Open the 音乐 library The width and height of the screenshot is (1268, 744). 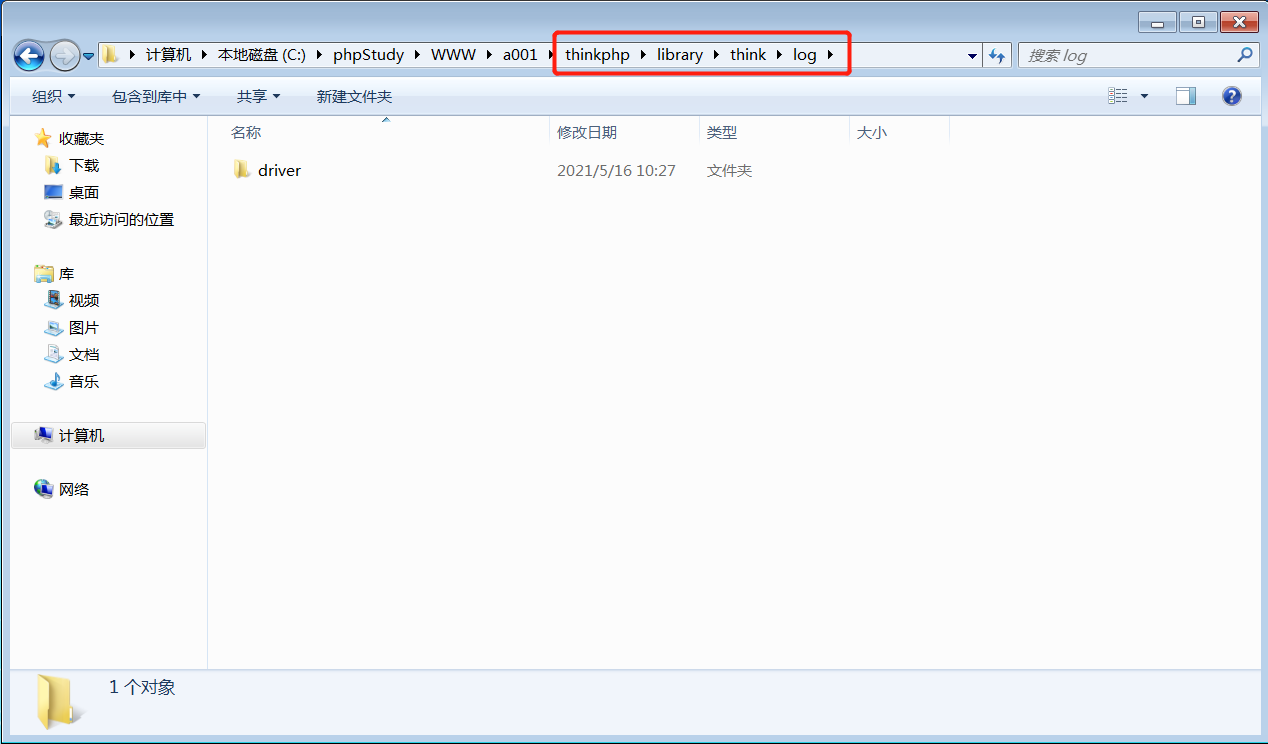pos(84,382)
